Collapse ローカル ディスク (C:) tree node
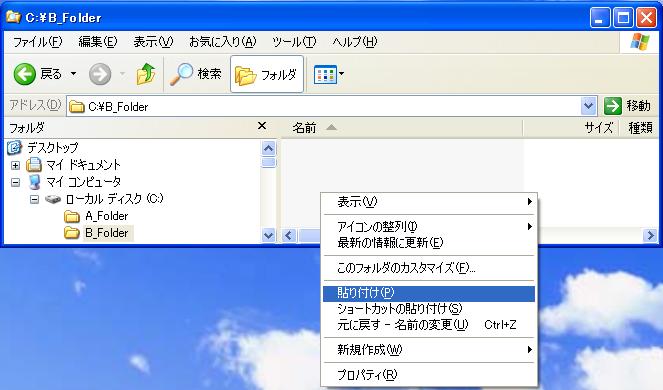 tap(35, 199)
